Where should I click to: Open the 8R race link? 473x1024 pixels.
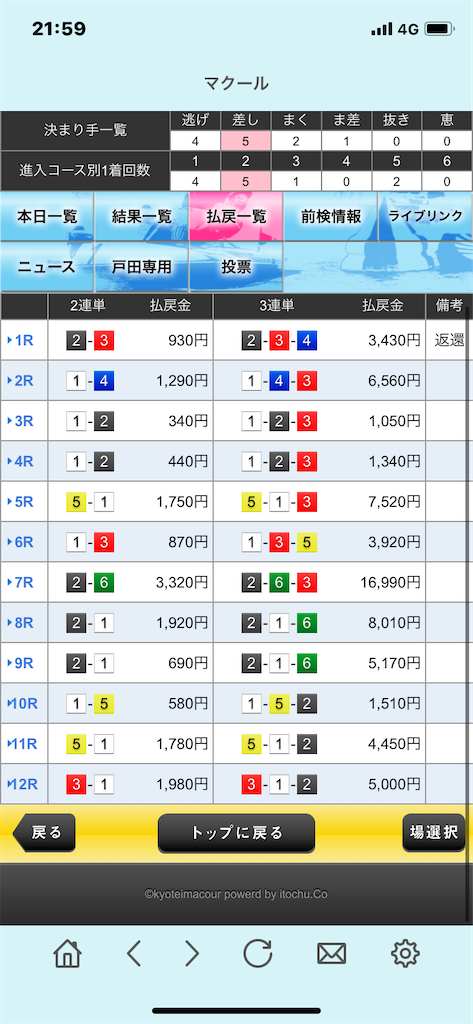(24, 623)
